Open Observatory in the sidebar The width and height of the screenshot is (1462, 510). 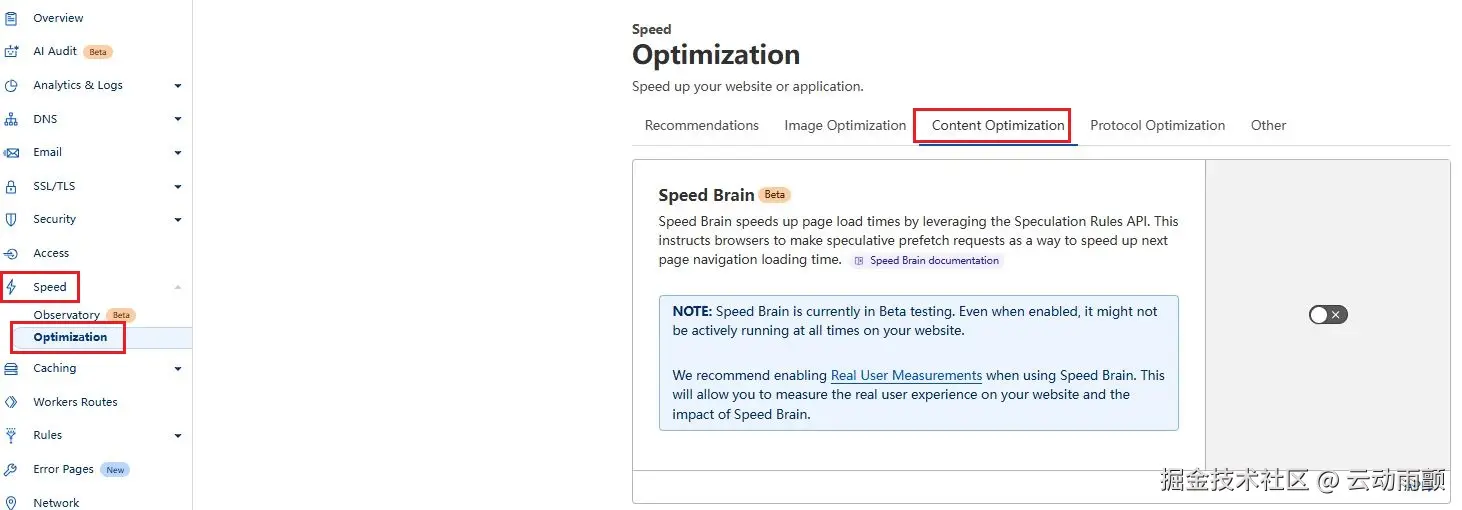click(66, 315)
